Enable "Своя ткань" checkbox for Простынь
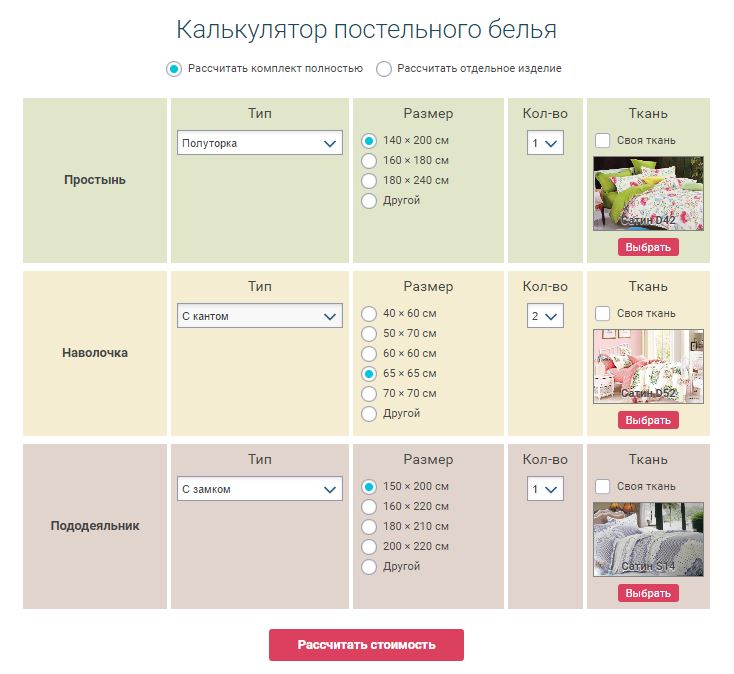734x674 pixels. pyautogui.click(x=603, y=140)
